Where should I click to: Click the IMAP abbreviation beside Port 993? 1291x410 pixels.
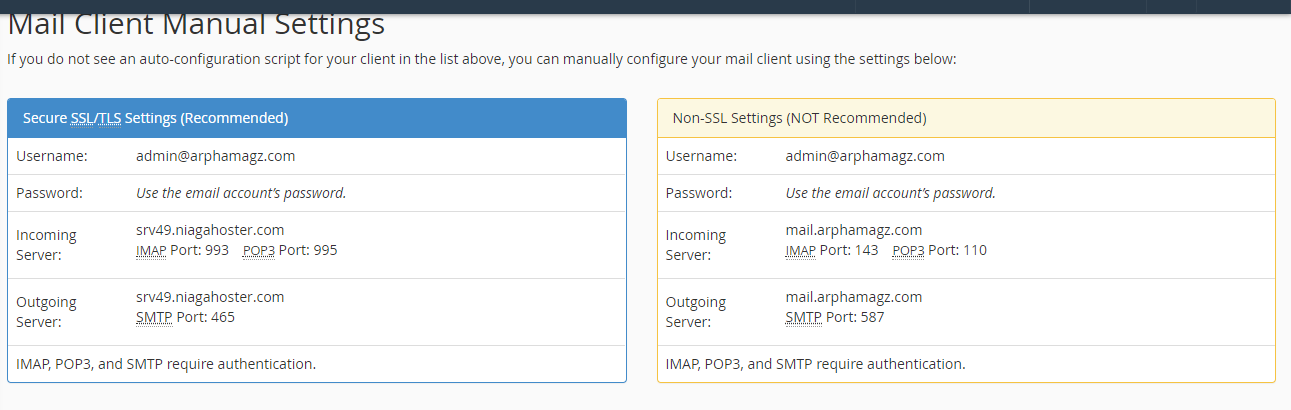(x=151, y=250)
